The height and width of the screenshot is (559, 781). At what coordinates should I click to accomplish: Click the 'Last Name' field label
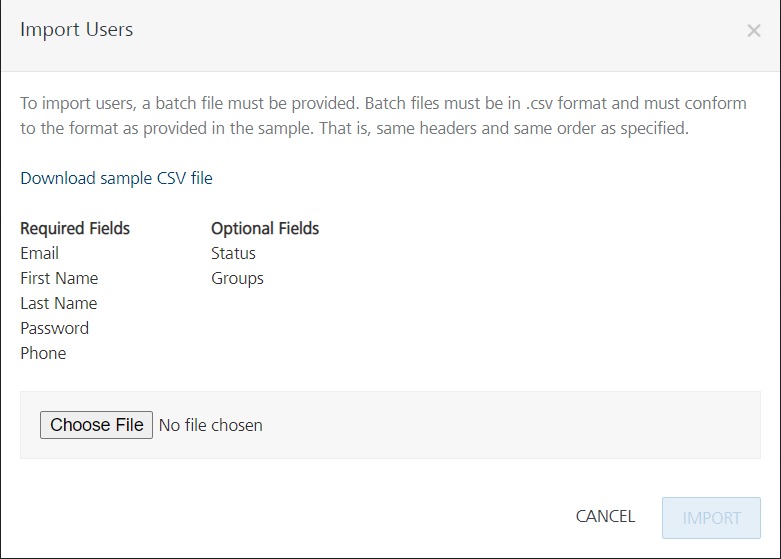click(x=59, y=304)
